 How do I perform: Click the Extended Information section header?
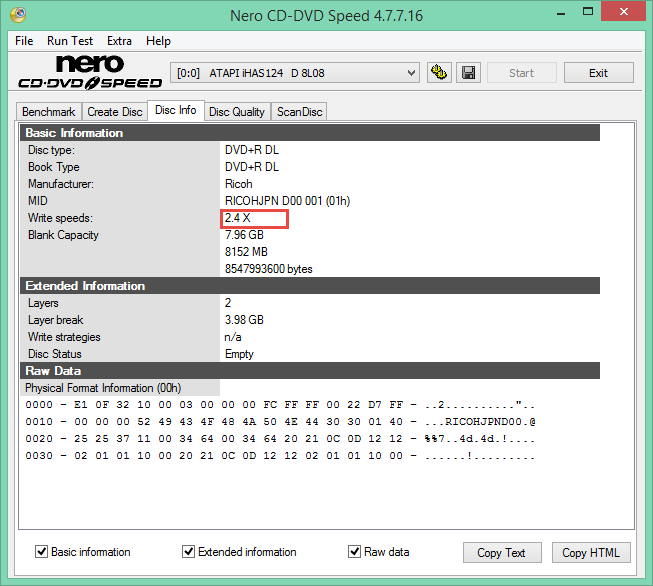tap(310, 286)
